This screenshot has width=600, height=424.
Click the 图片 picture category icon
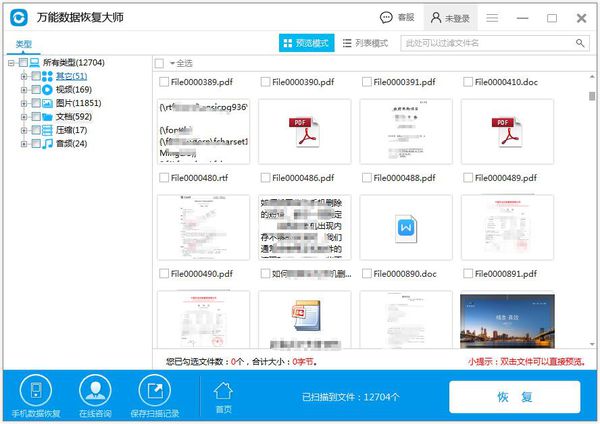coord(47,103)
